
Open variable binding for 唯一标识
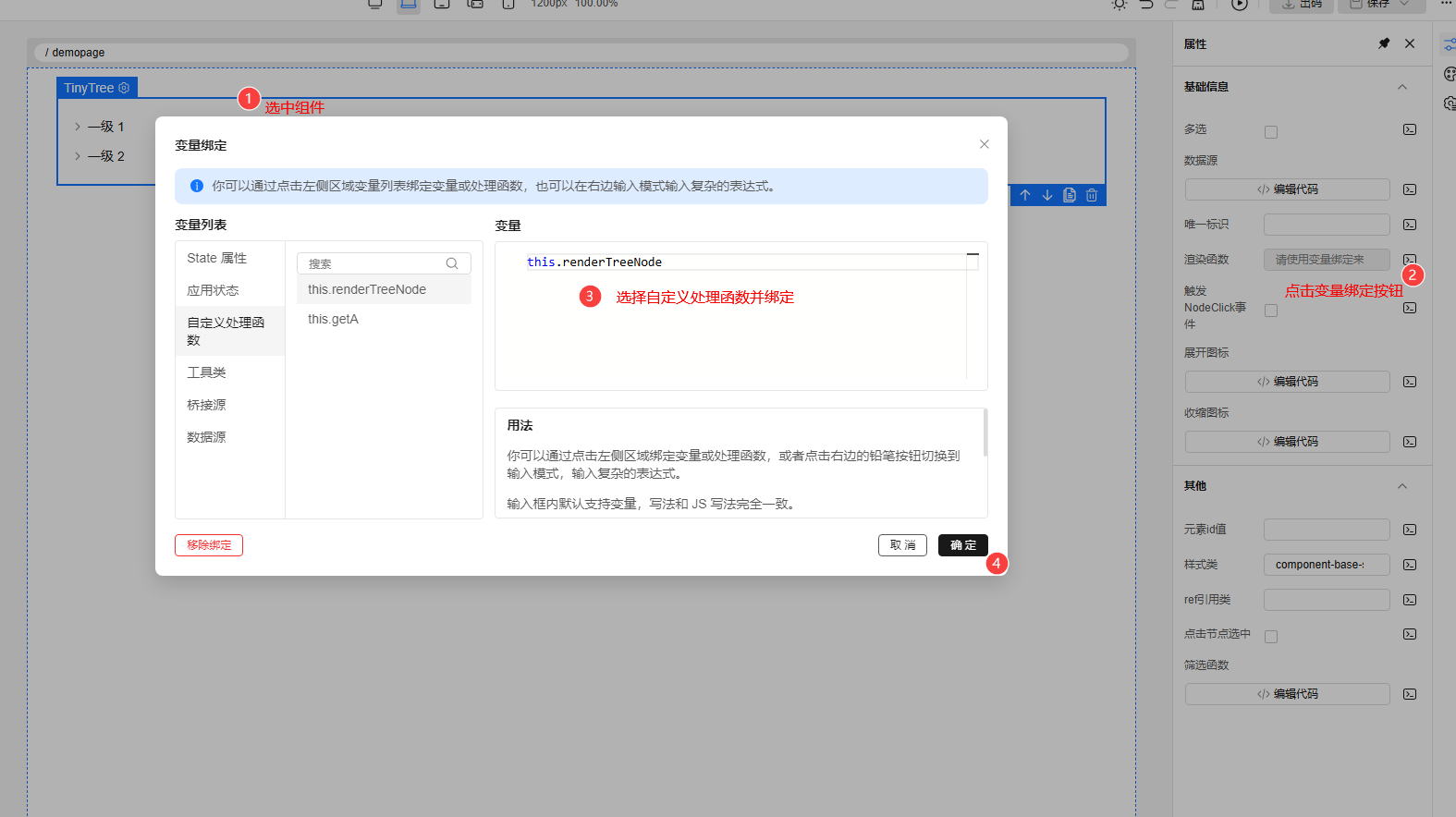(1410, 225)
